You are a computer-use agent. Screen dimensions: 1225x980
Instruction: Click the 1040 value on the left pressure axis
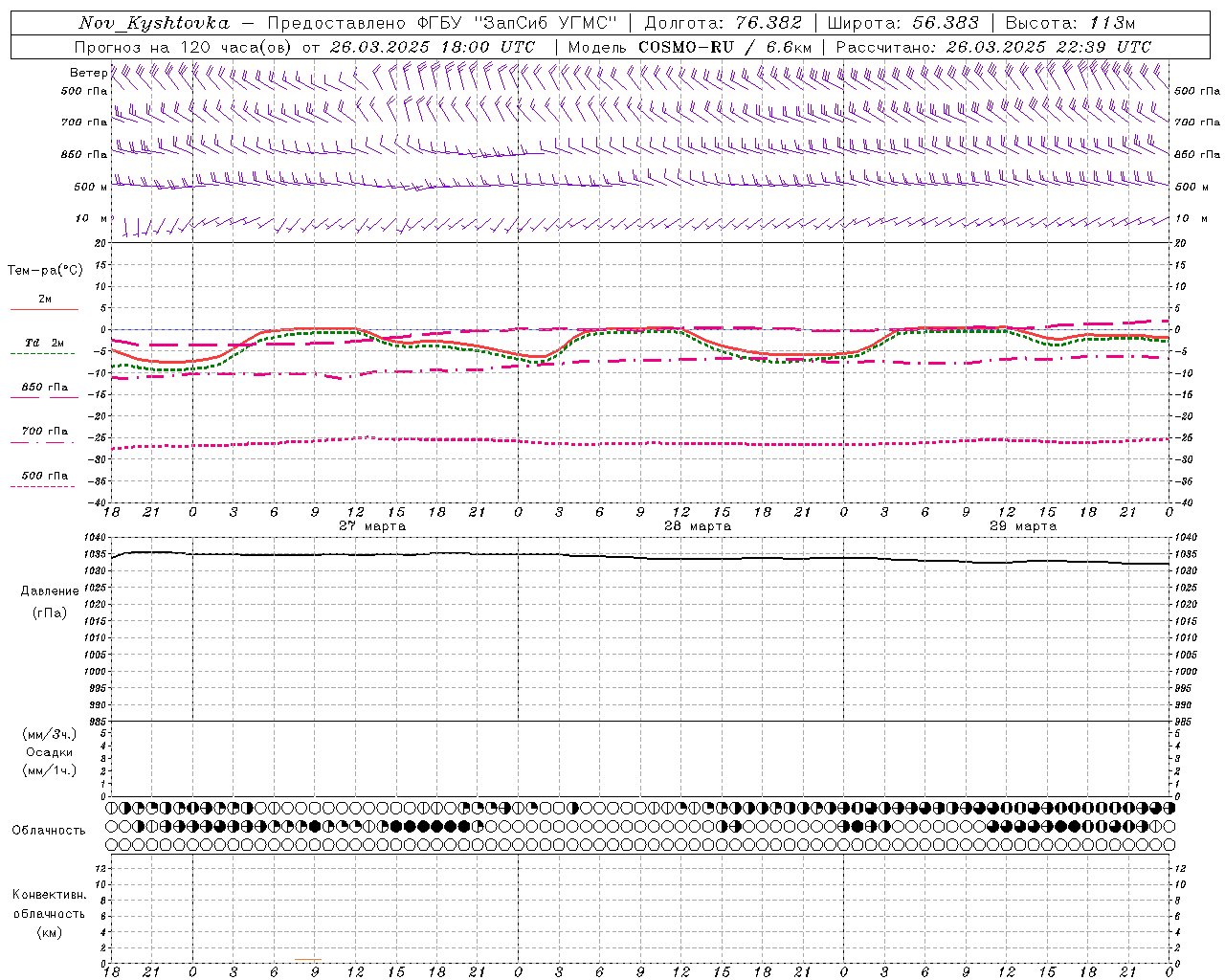click(x=94, y=538)
